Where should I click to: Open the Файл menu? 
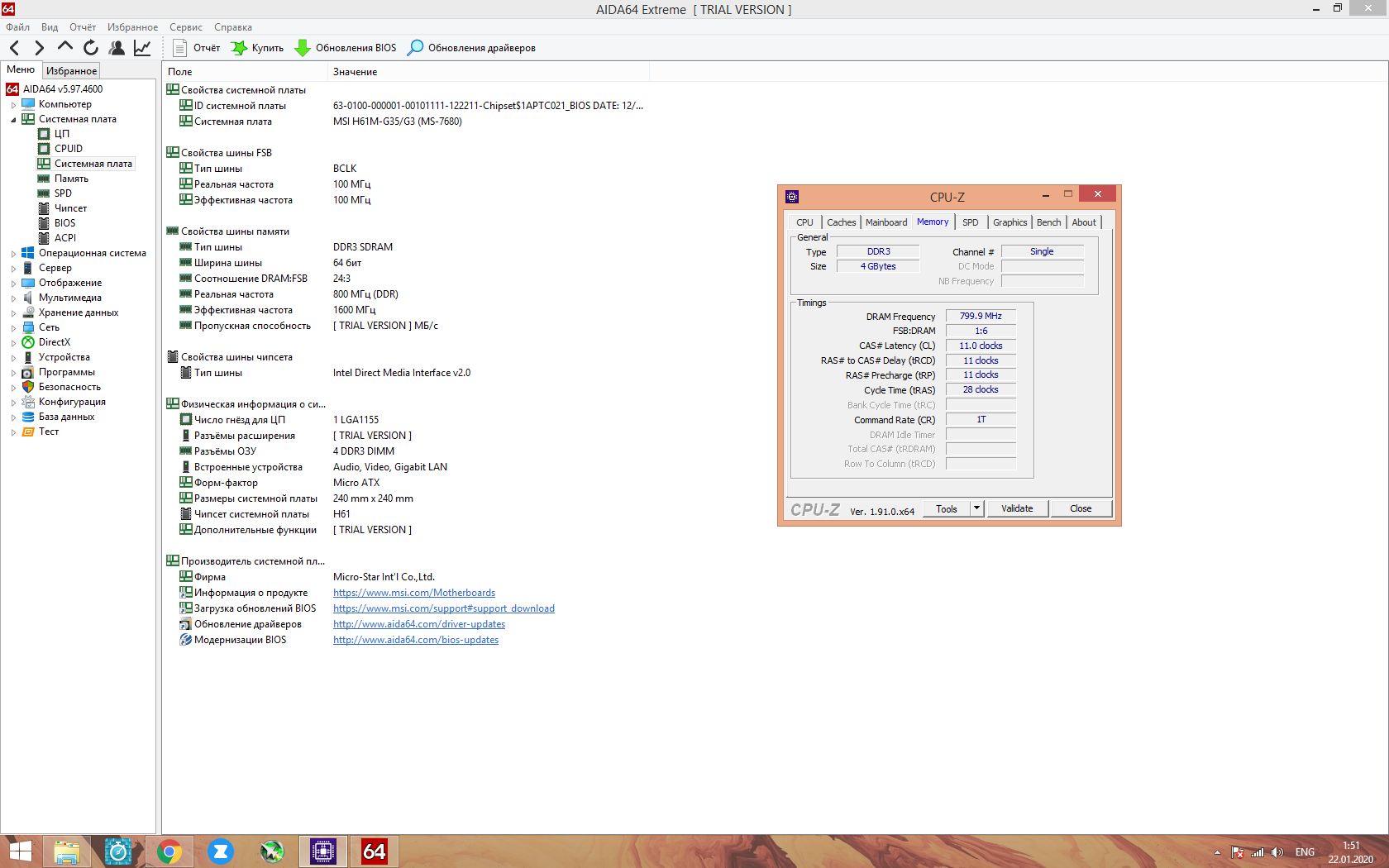click(17, 27)
